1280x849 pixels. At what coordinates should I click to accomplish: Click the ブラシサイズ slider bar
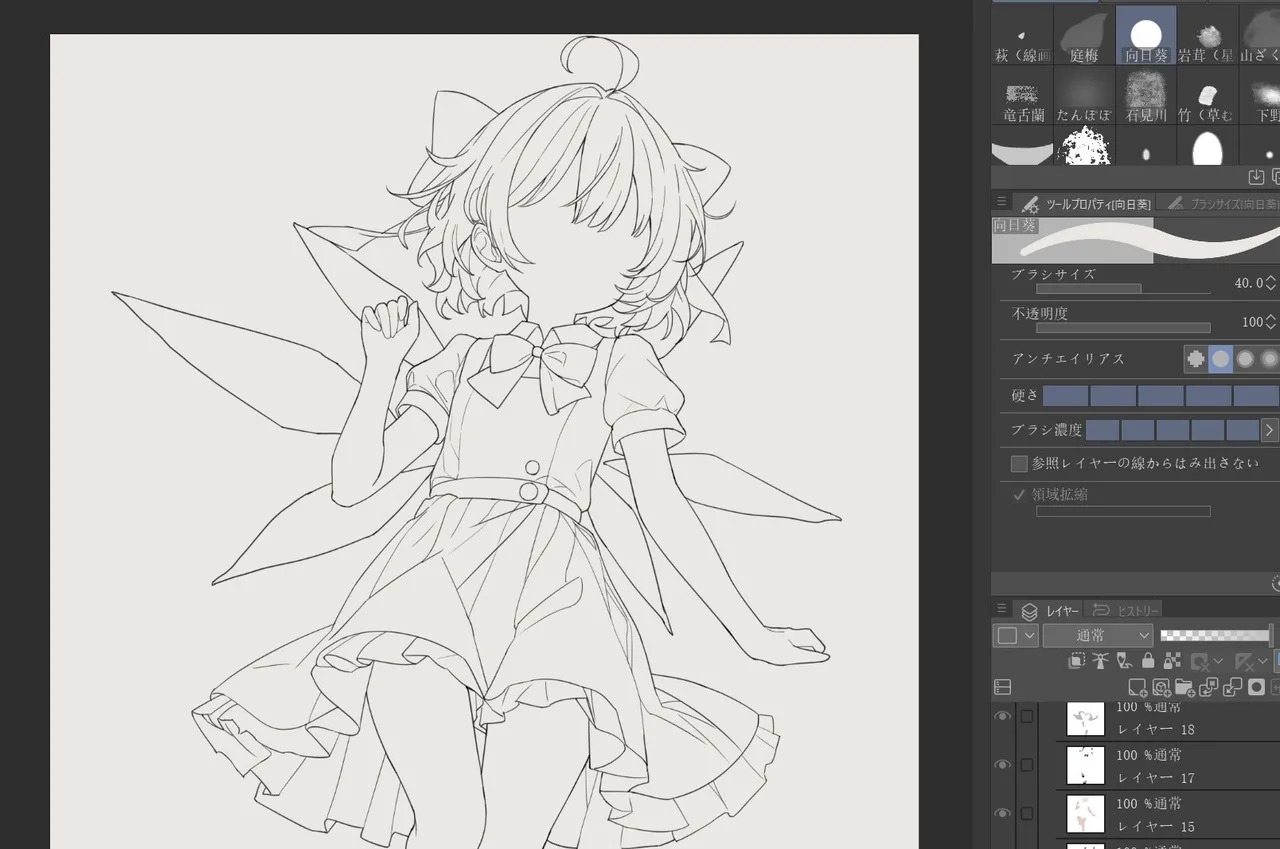1122,289
